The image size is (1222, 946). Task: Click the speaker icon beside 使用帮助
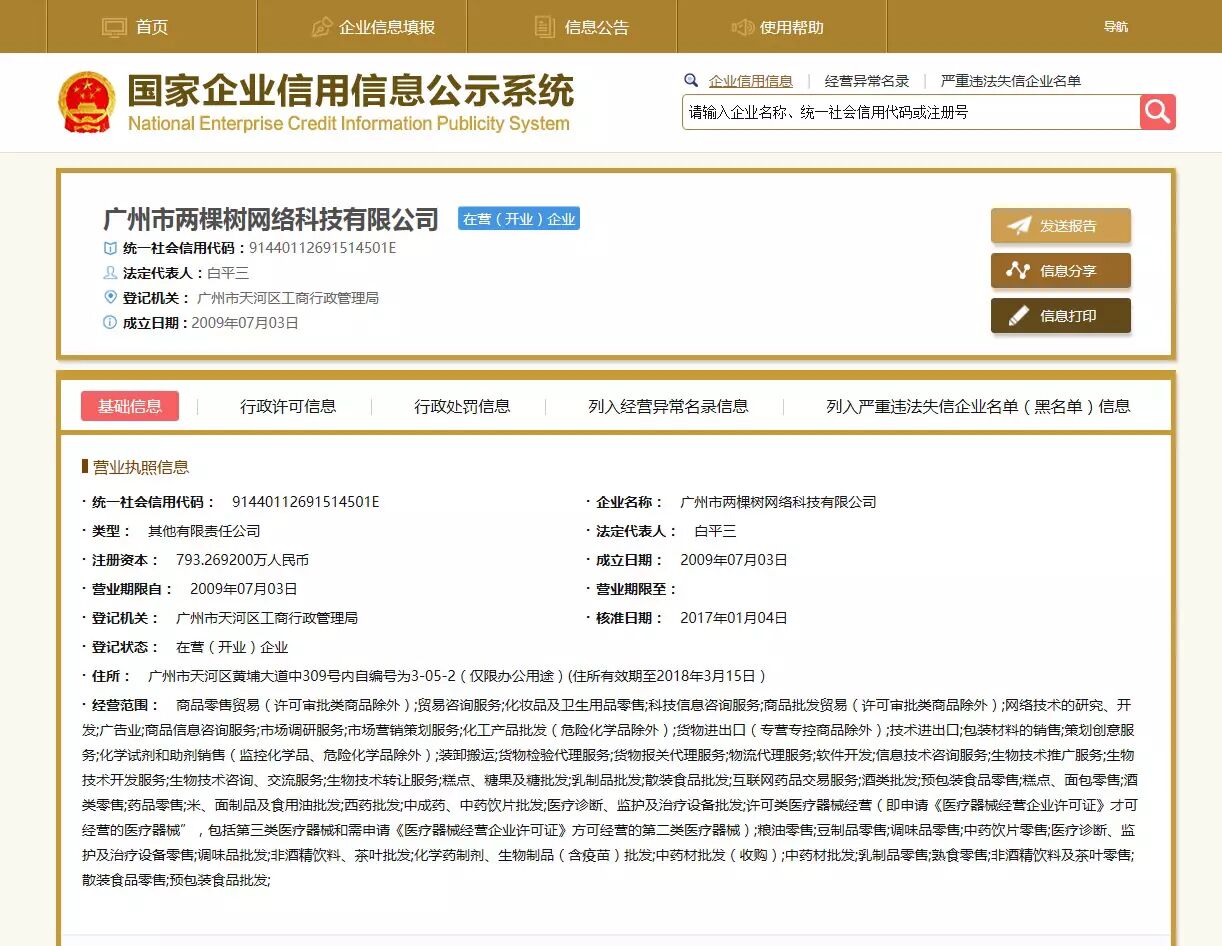[x=742, y=27]
